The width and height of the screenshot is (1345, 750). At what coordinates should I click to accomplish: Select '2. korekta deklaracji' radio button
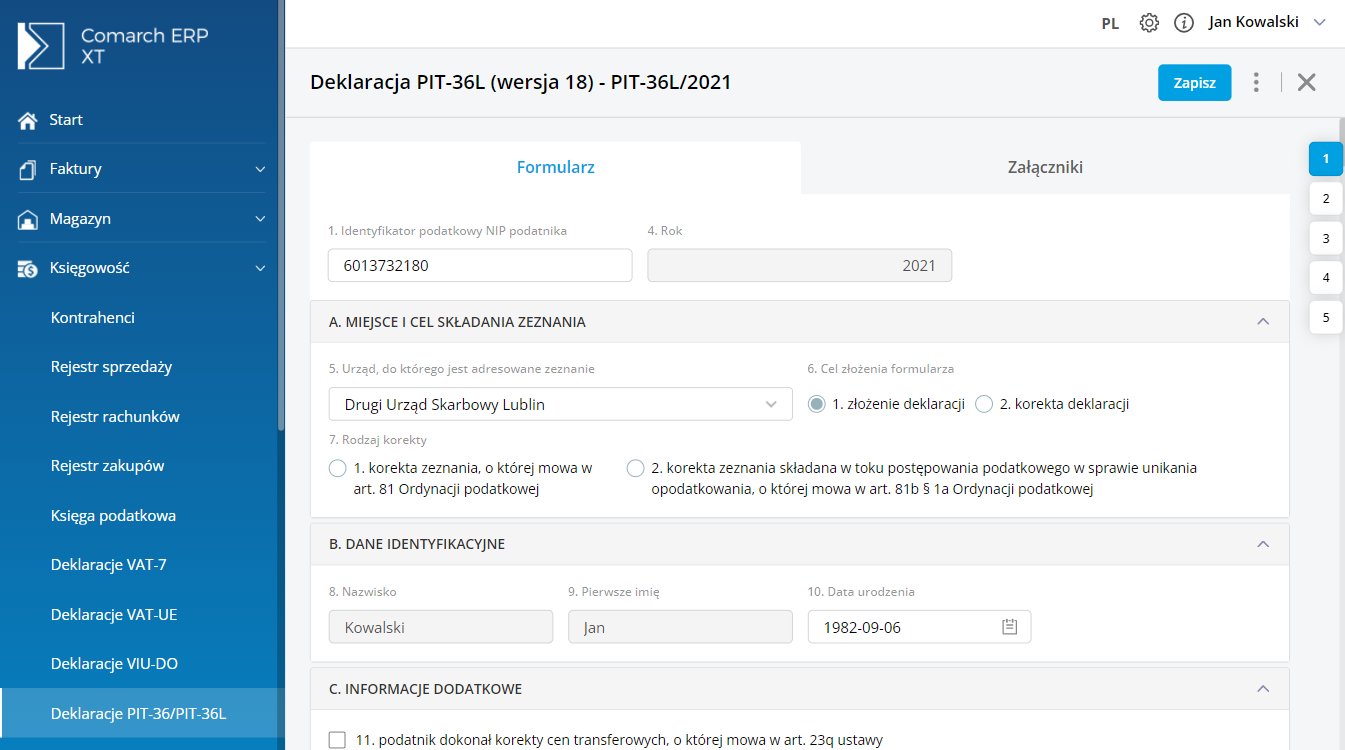984,404
